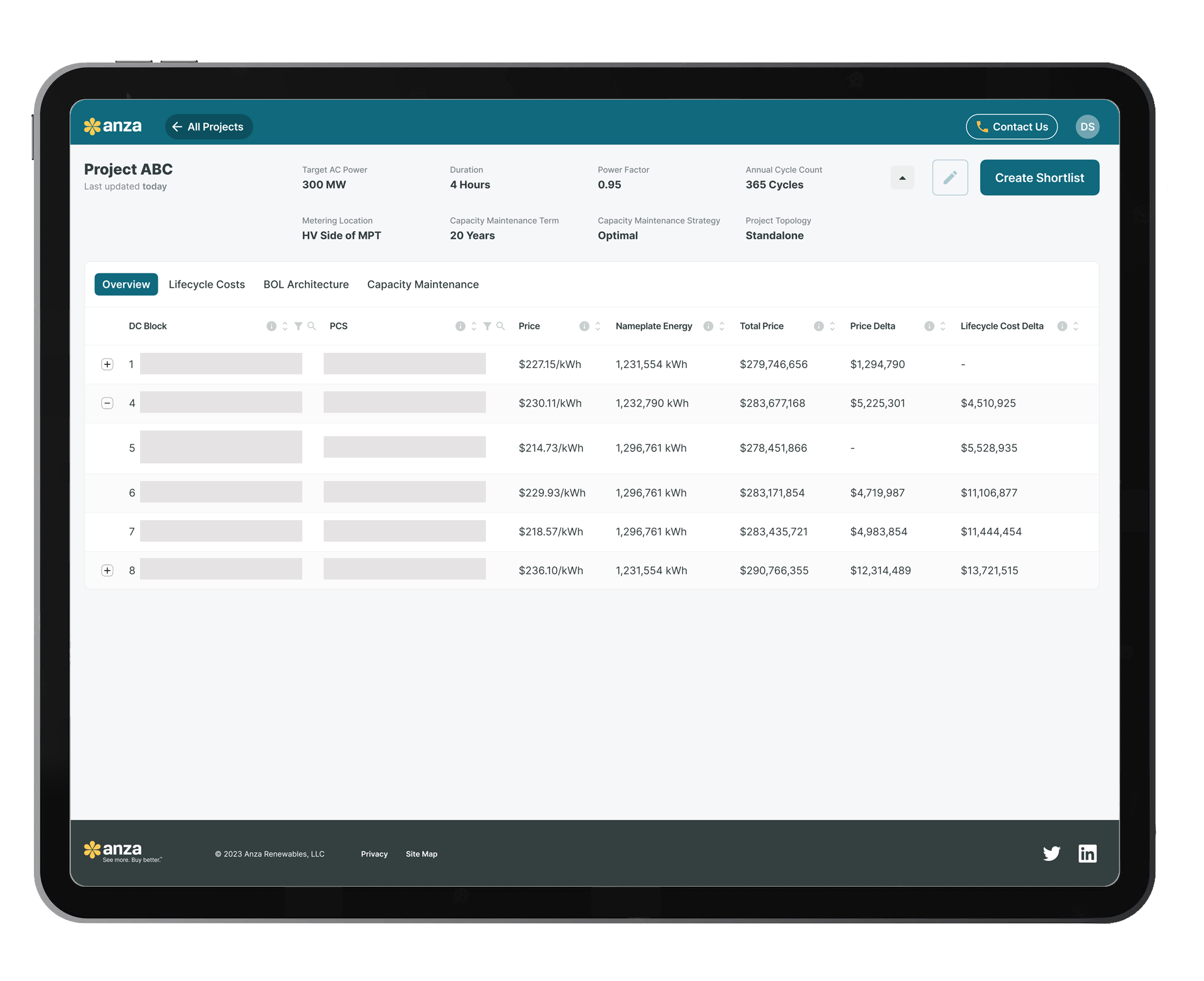
Task: Click the HV Side of MPT value
Action: pos(341,235)
